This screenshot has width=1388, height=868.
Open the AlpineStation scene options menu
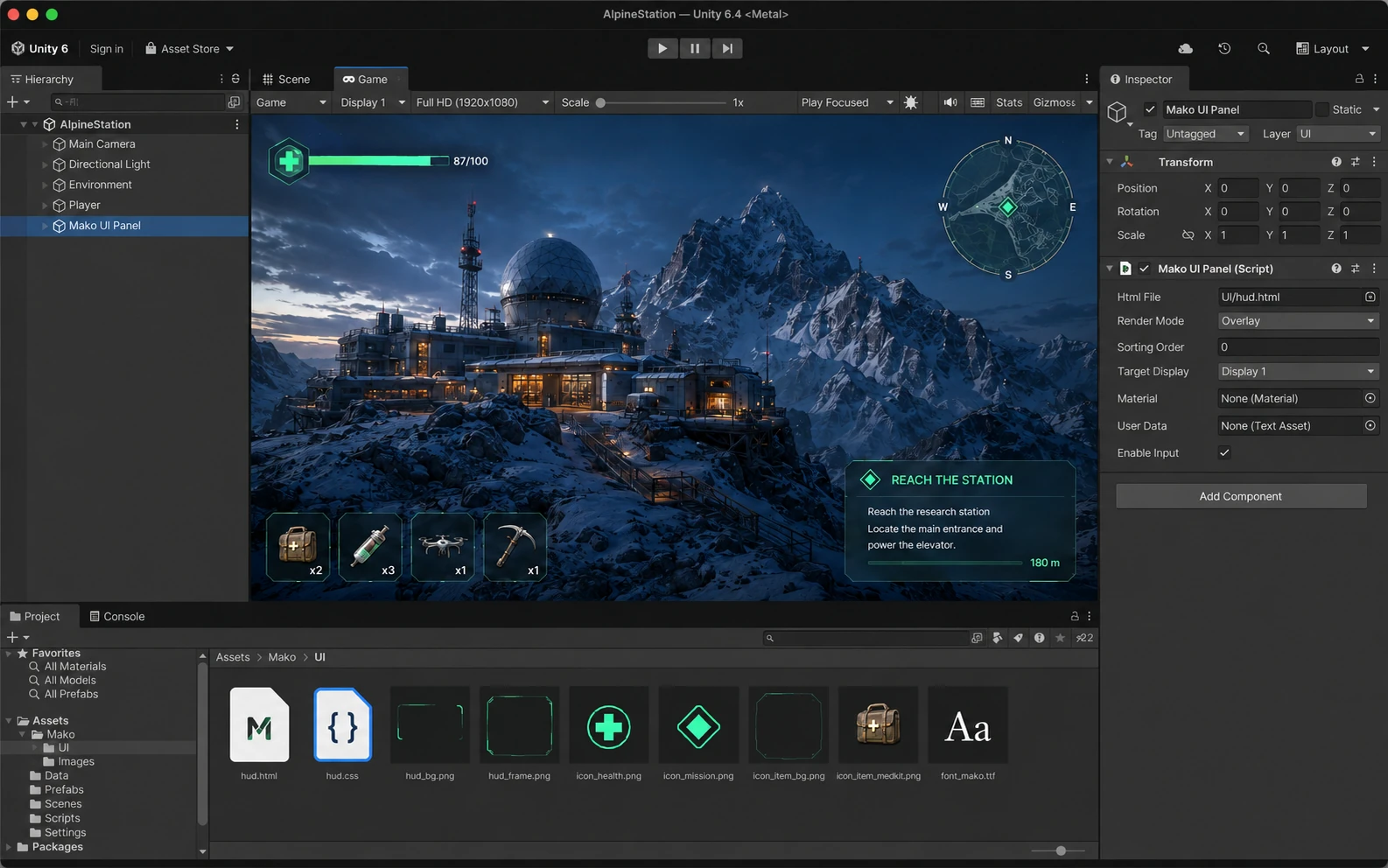tap(236, 124)
